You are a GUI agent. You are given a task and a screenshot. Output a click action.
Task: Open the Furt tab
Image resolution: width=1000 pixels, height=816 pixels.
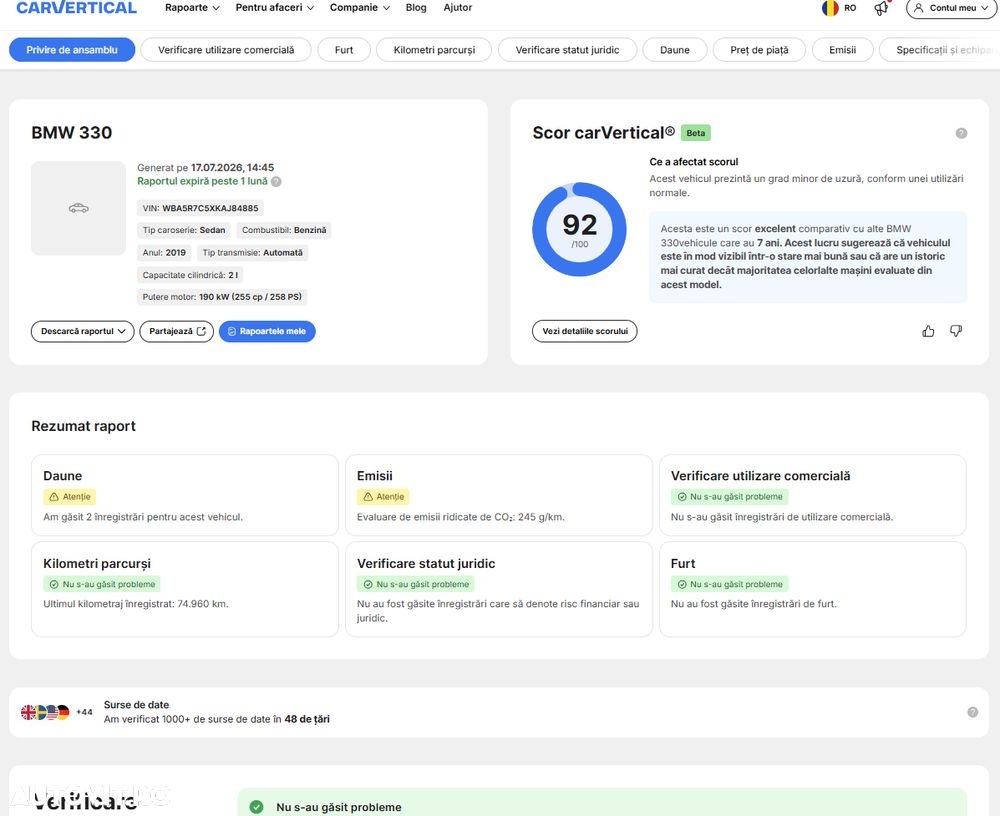(344, 50)
